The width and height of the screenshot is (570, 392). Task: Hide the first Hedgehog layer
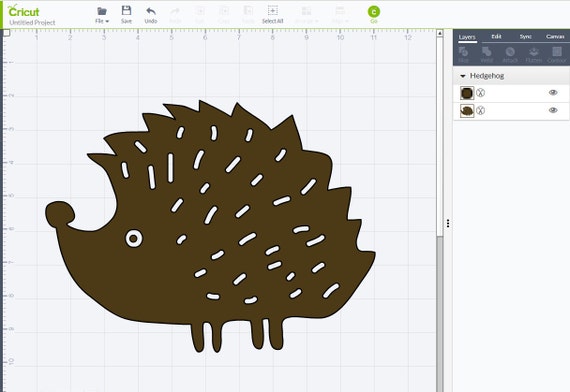coord(553,92)
